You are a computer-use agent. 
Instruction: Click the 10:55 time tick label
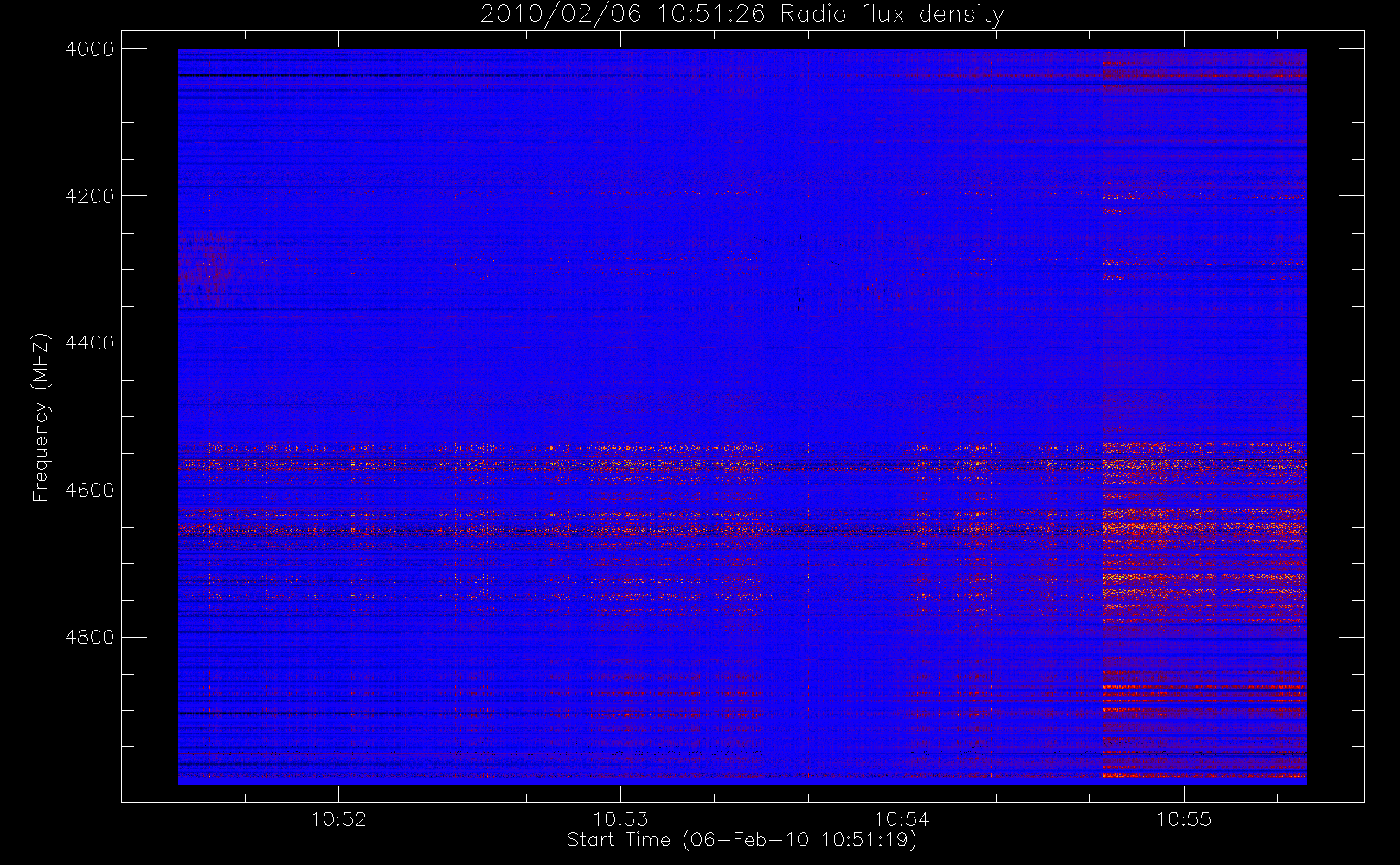1184,819
